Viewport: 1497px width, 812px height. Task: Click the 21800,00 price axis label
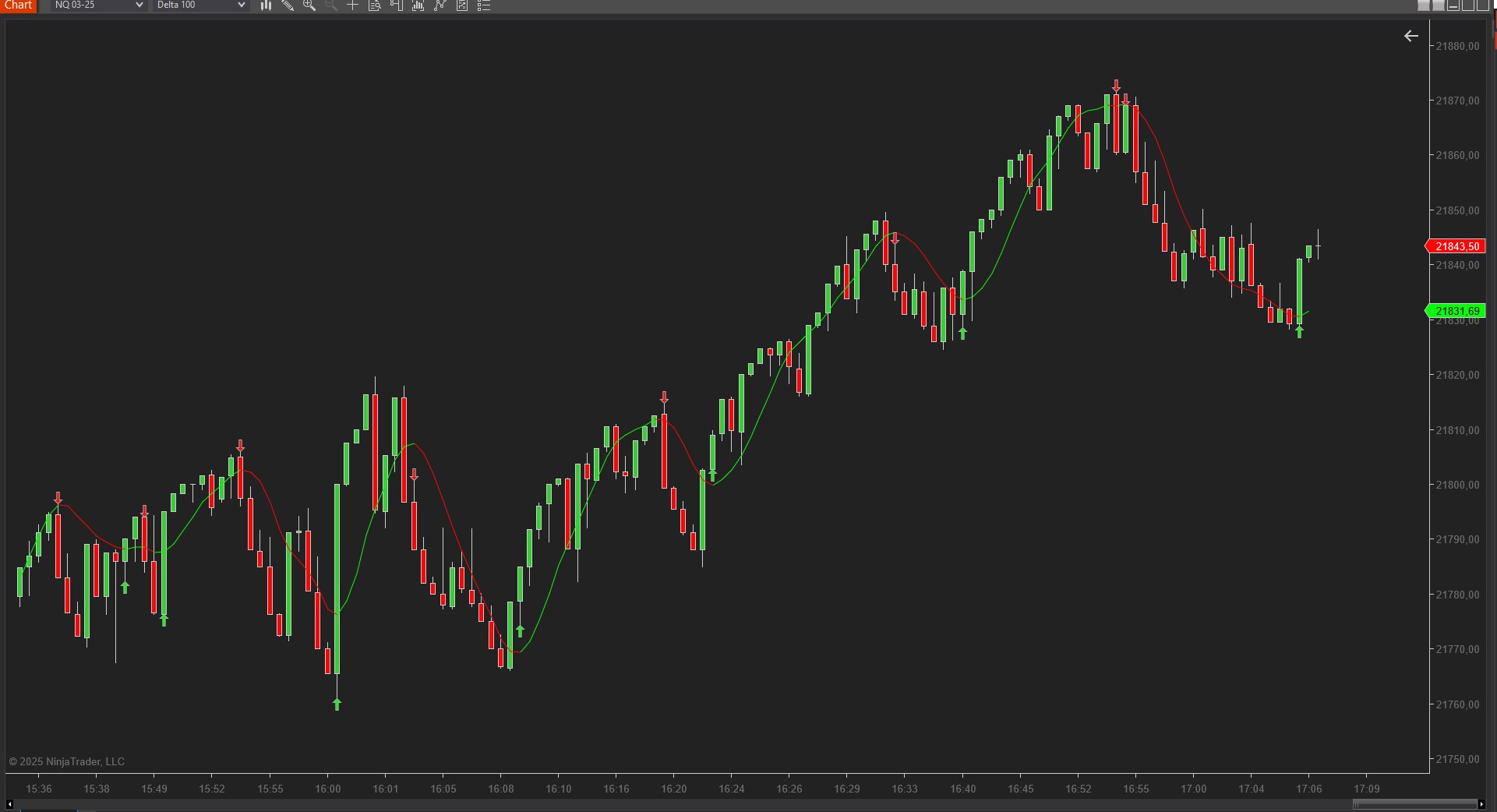pos(1457,485)
